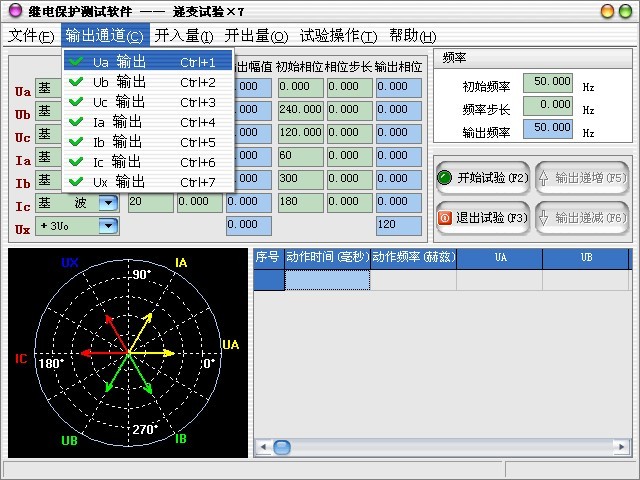Screen dimensions: 640x480
Task: Open the Uc waveform type combo box
Action: click(x=49, y=134)
